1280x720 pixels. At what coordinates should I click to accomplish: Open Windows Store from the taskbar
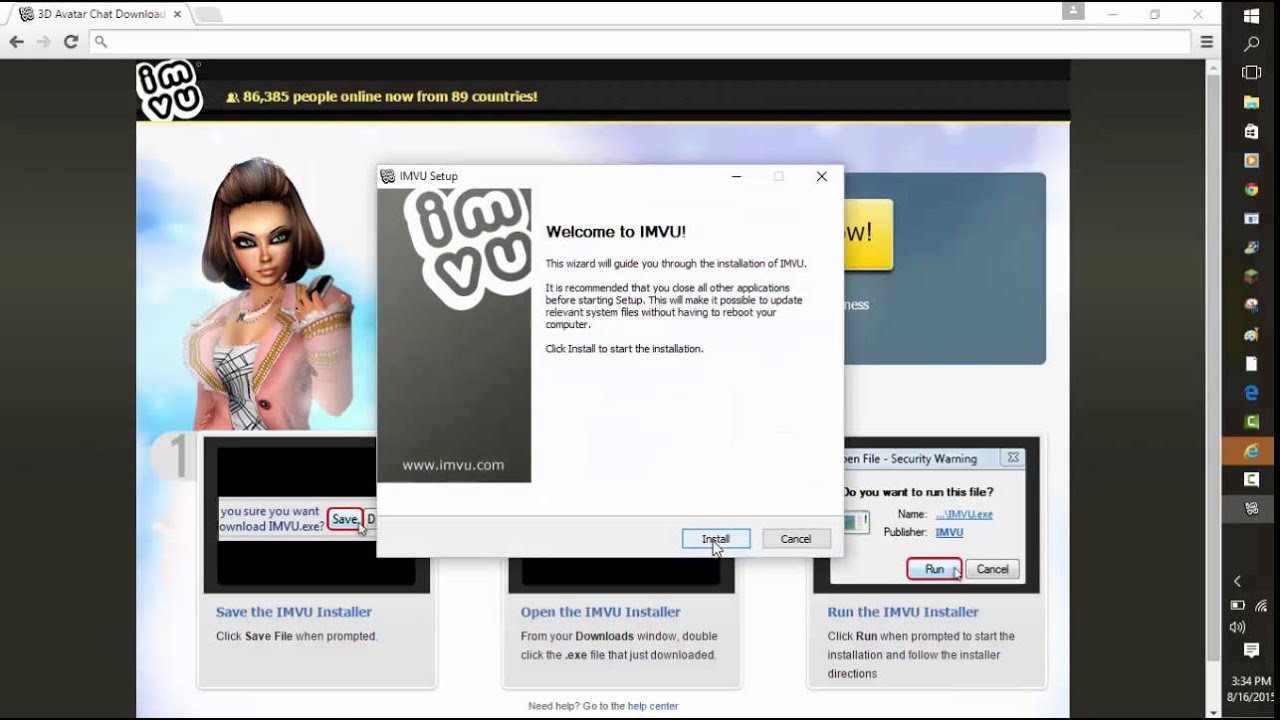tap(1251, 131)
